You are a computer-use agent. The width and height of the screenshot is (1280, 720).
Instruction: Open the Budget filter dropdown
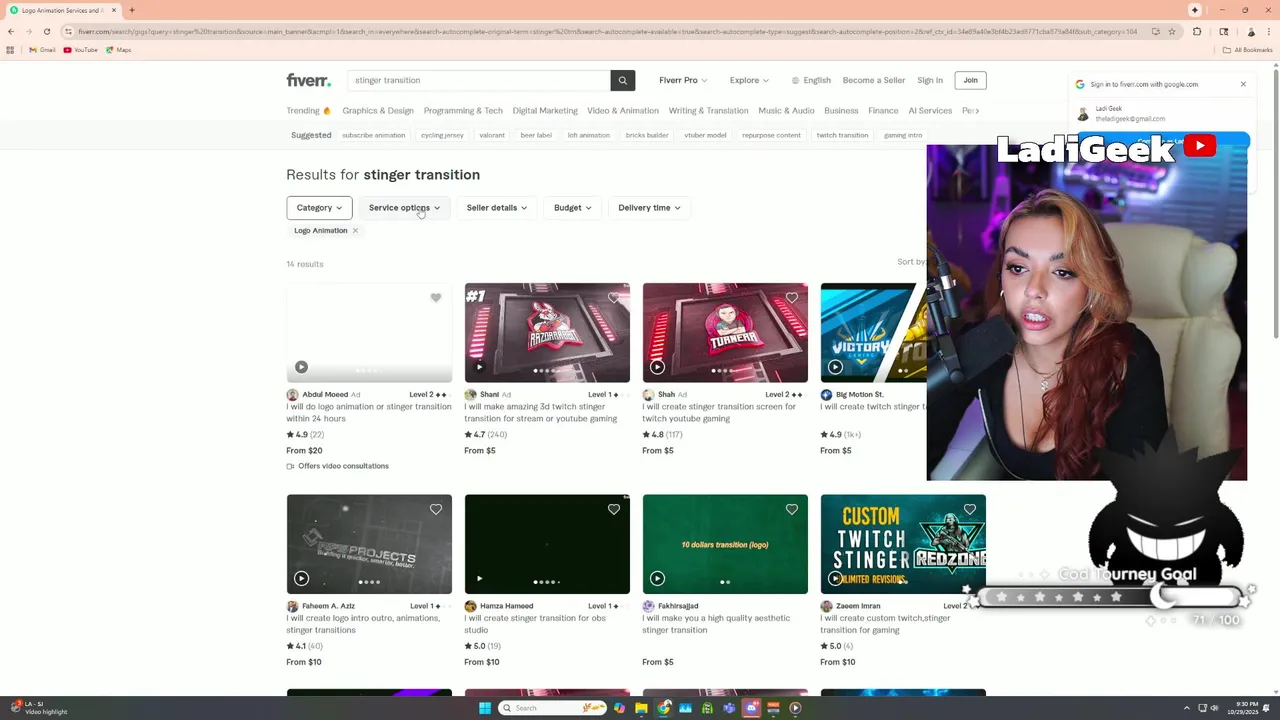coord(573,208)
